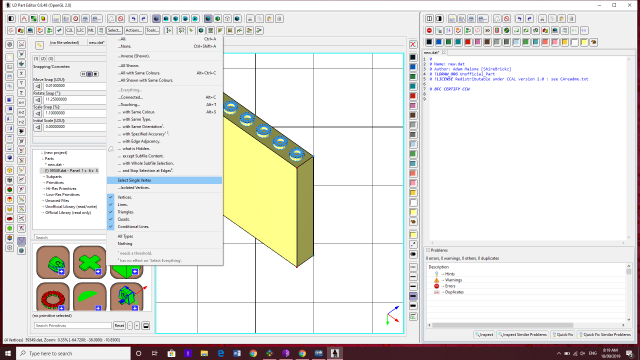Expand the Subparts tree node

[x=44, y=177]
